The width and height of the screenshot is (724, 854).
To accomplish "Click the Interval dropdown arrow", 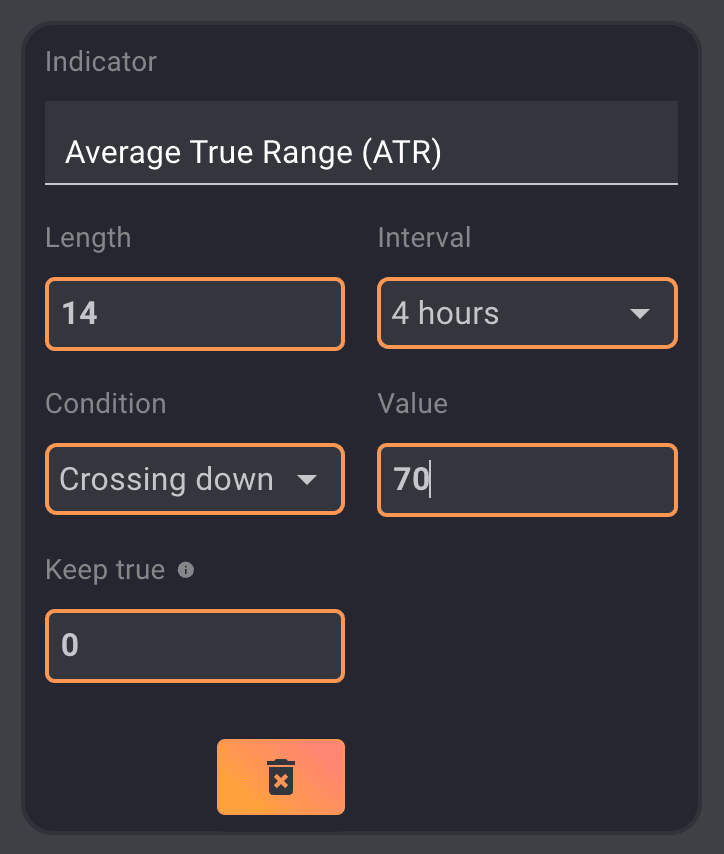I will (x=640, y=314).
